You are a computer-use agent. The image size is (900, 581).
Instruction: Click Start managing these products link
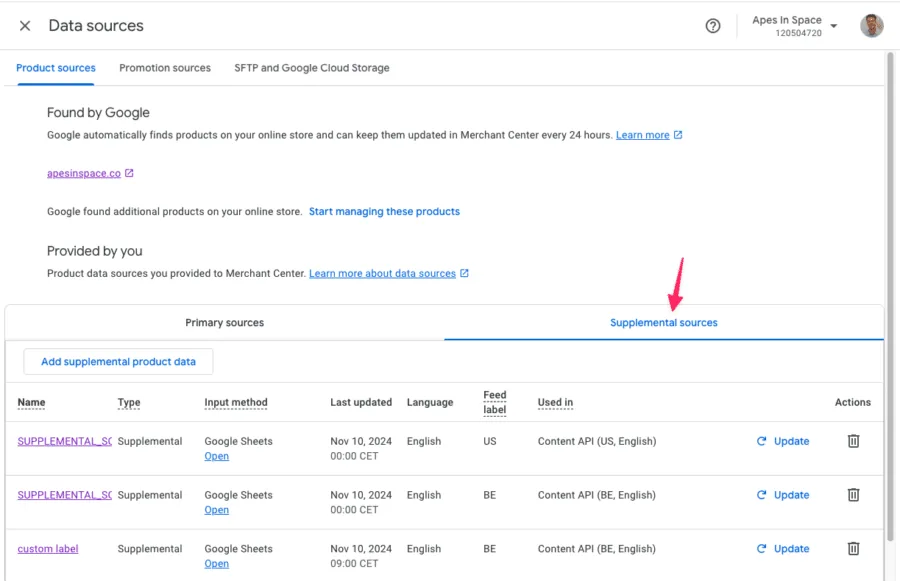click(x=384, y=212)
